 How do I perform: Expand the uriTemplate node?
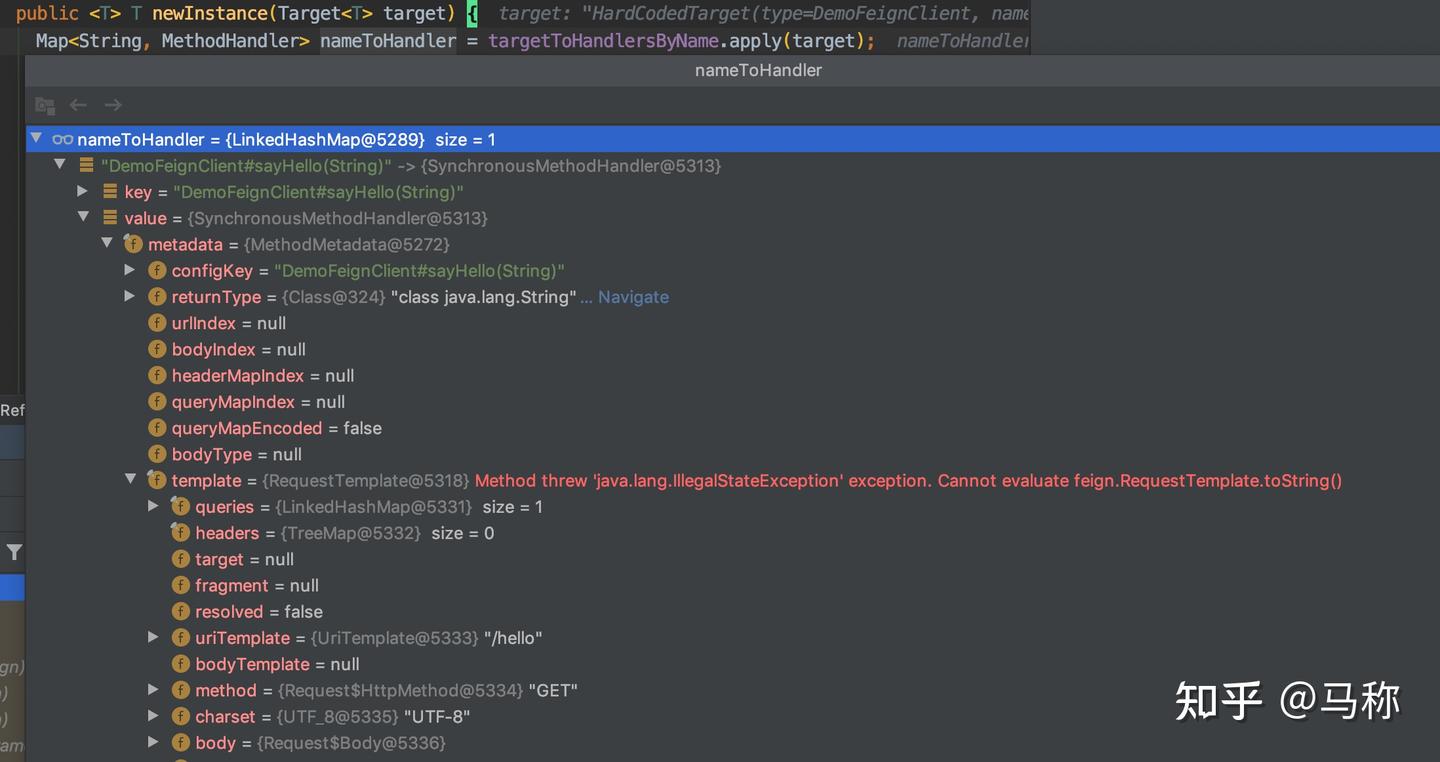pyautogui.click(x=153, y=637)
